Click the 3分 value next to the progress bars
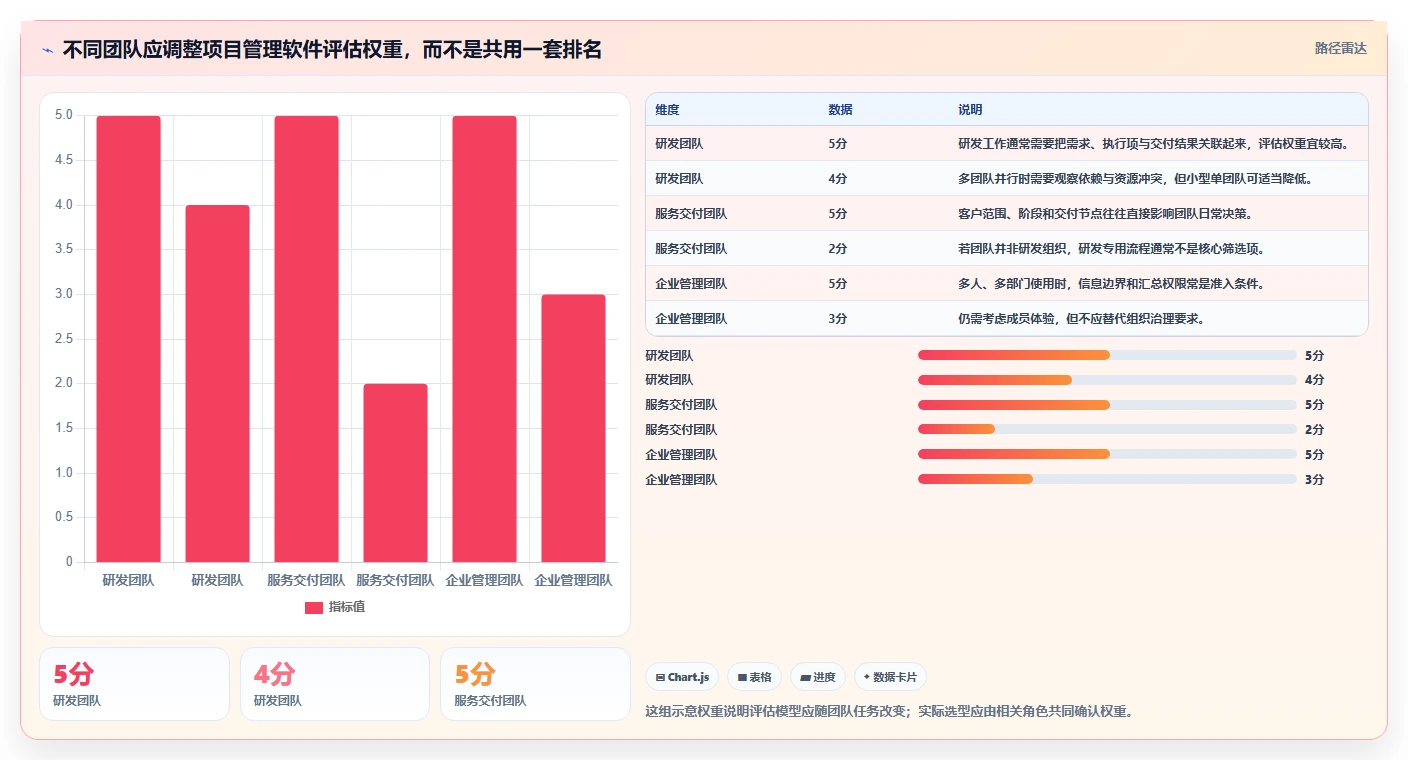Screen dimensions: 1408x760 click(x=1314, y=480)
